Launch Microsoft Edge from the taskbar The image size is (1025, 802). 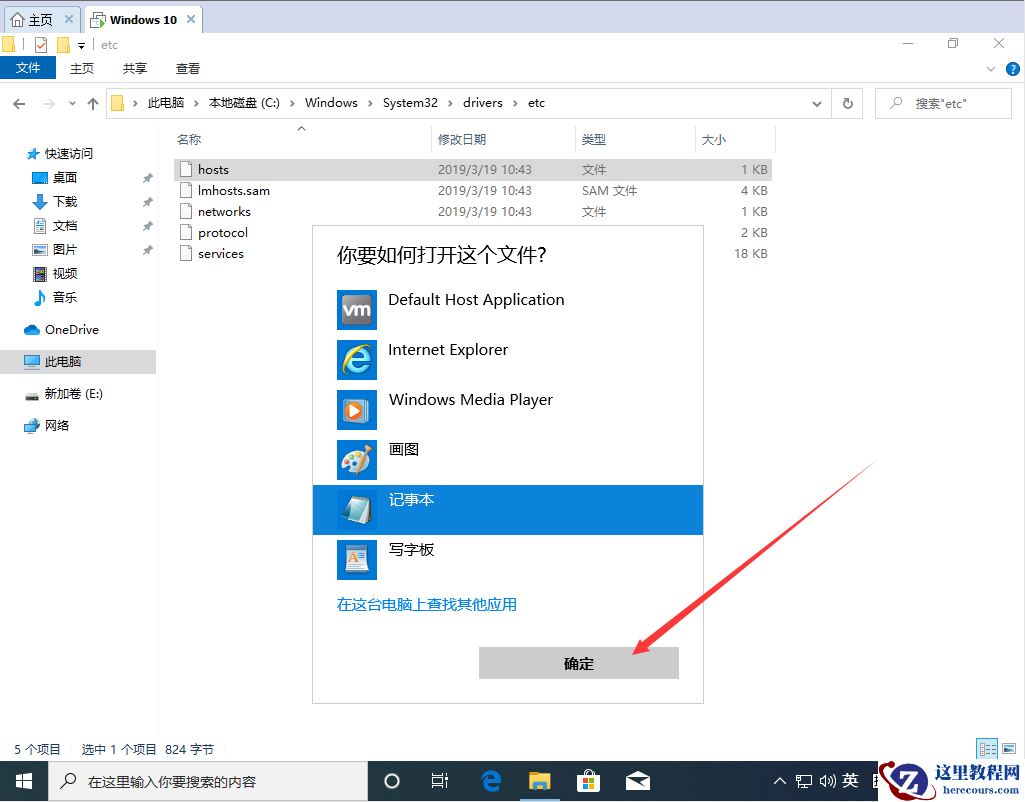(x=490, y=781)
